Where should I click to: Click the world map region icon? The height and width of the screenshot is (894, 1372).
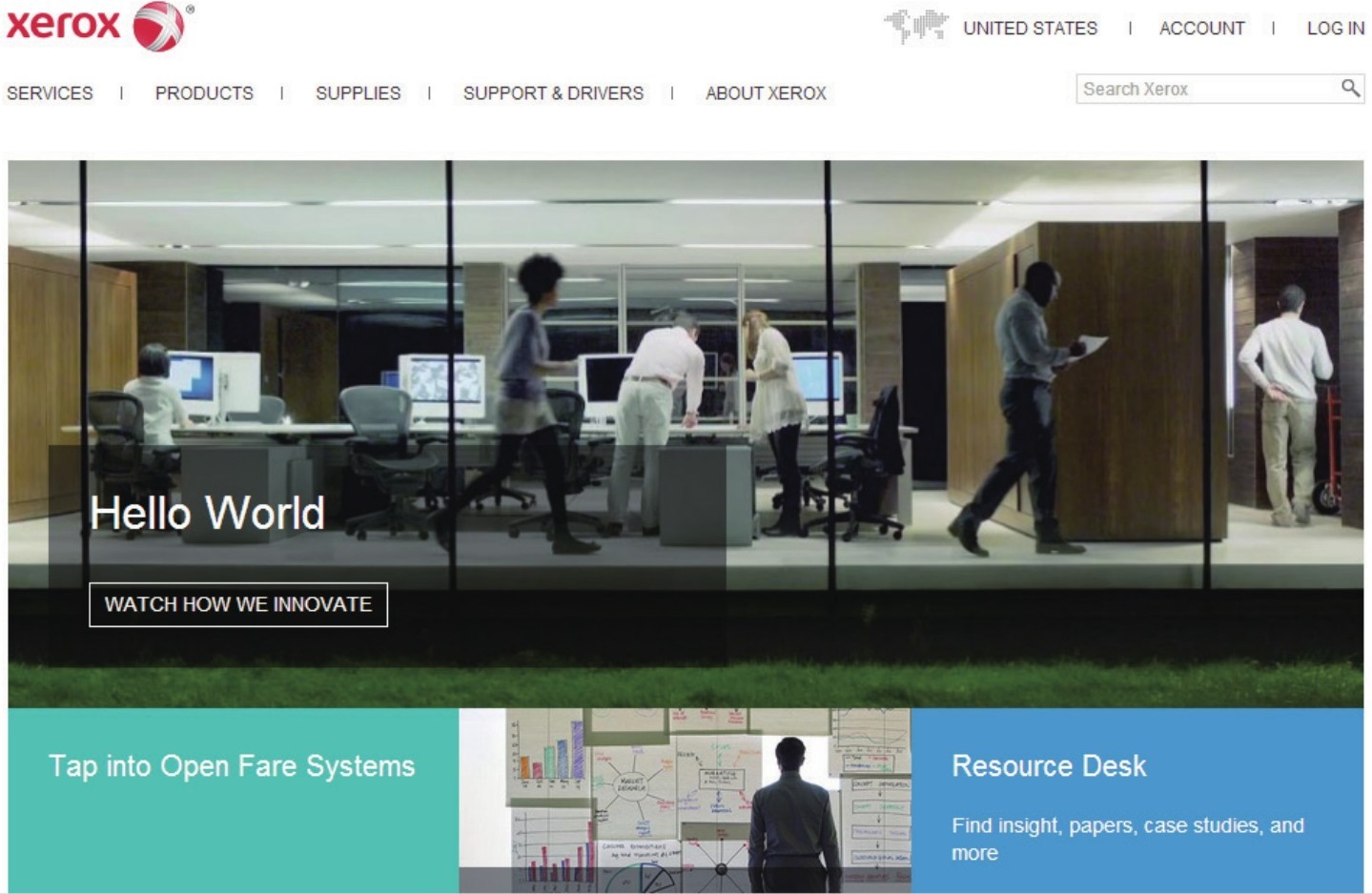(x=915, y=26)
